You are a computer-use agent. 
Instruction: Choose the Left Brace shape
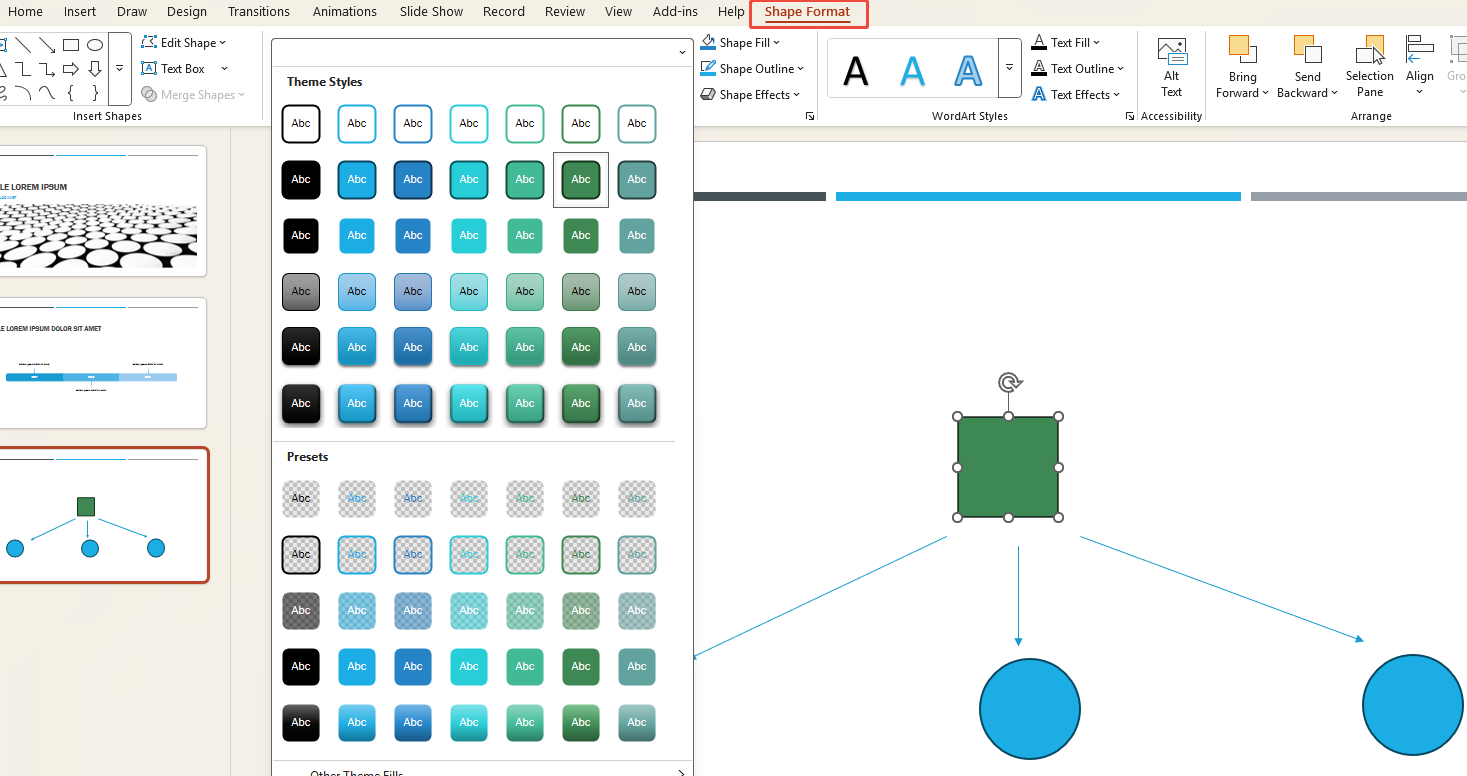[71, 94]
